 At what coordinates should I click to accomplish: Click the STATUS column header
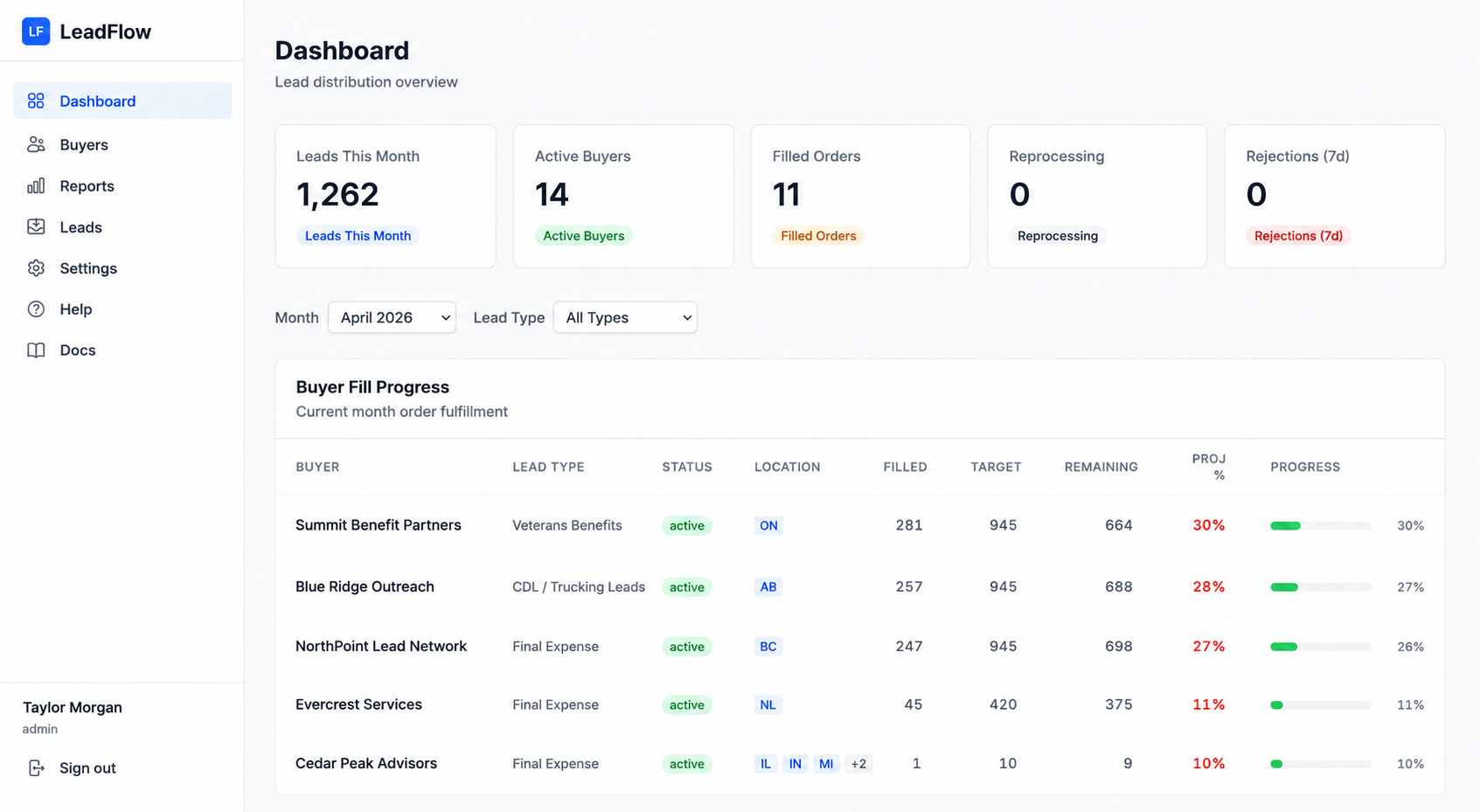click(x=687, y=467)
